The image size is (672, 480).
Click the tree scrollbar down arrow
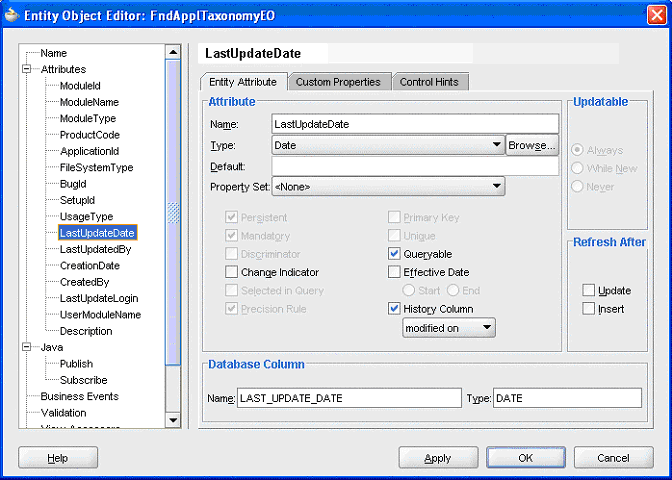(x=173, y=420)
